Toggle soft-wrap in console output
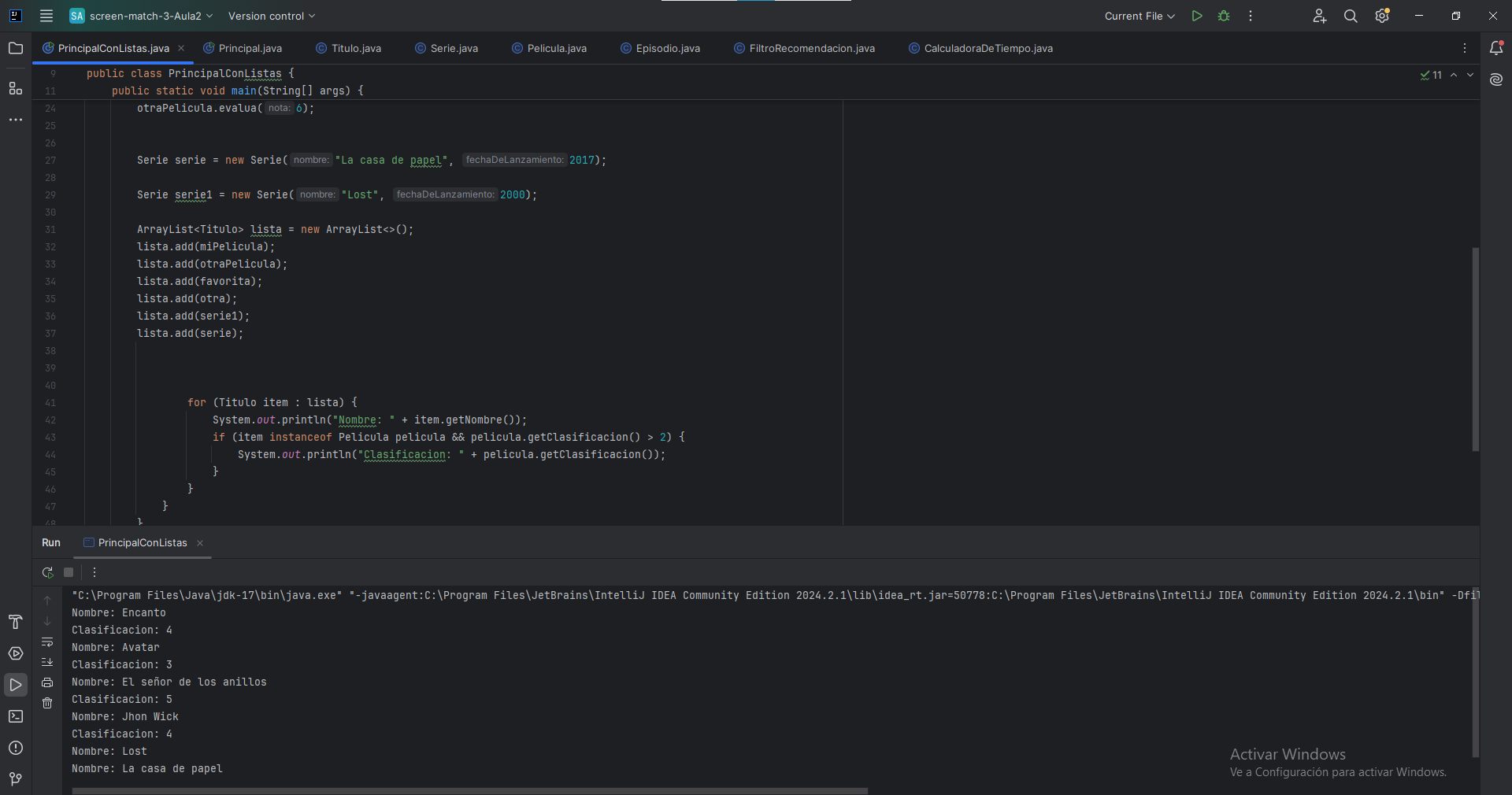The image size is (1512, 795). pyautogui.click(x=47, y=642)
